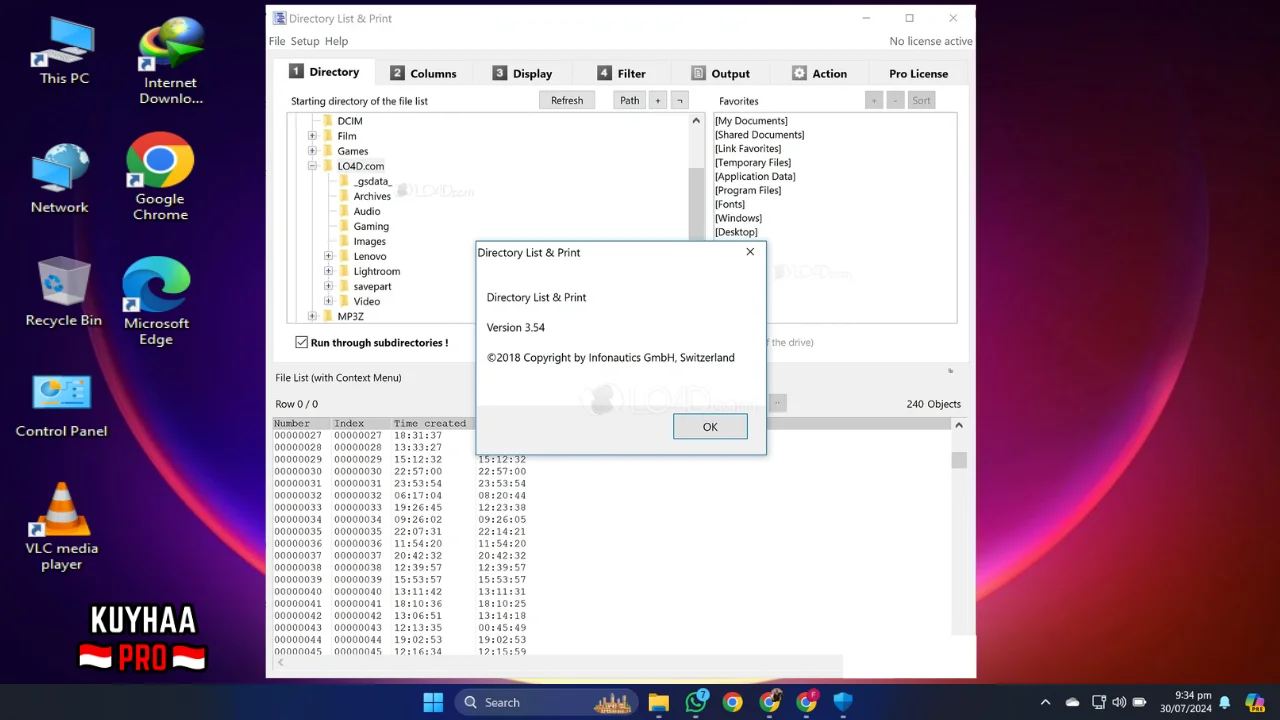1280x720 pixels.
Task: Switch to the Output tab
Action: tap(720, 73)
